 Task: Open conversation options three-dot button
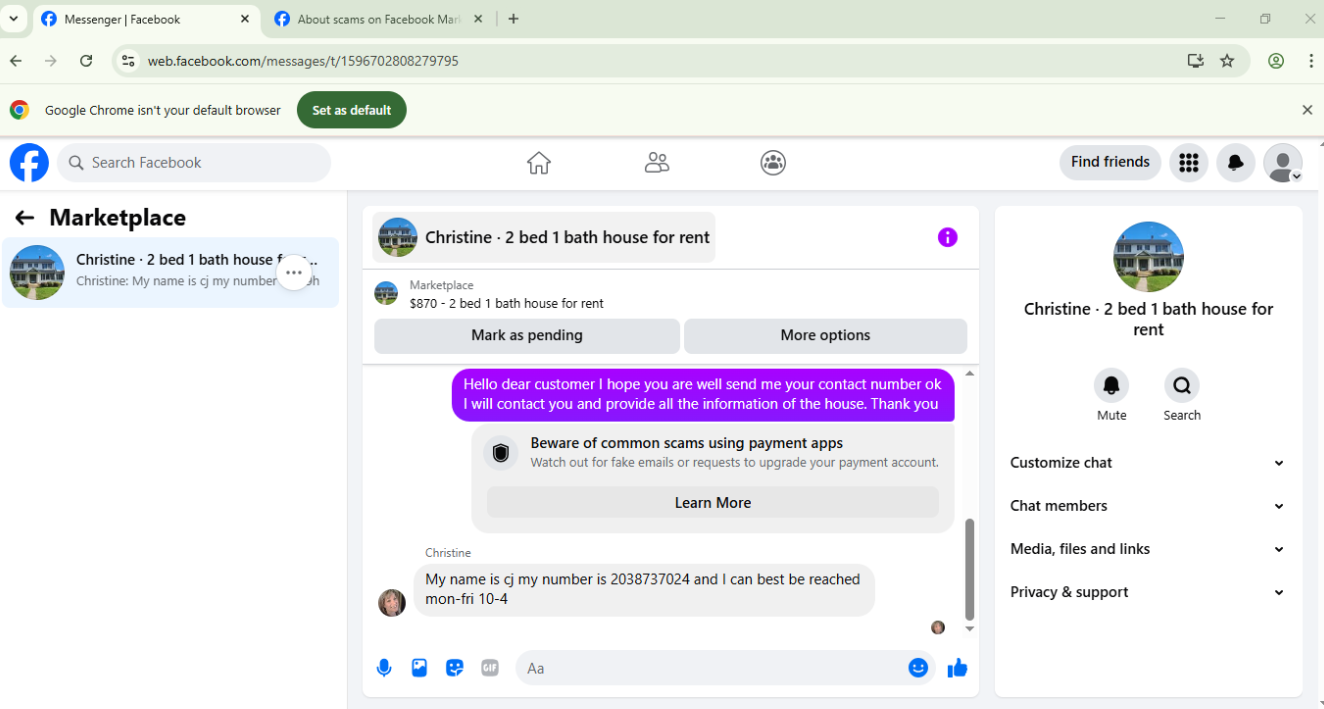294,272
